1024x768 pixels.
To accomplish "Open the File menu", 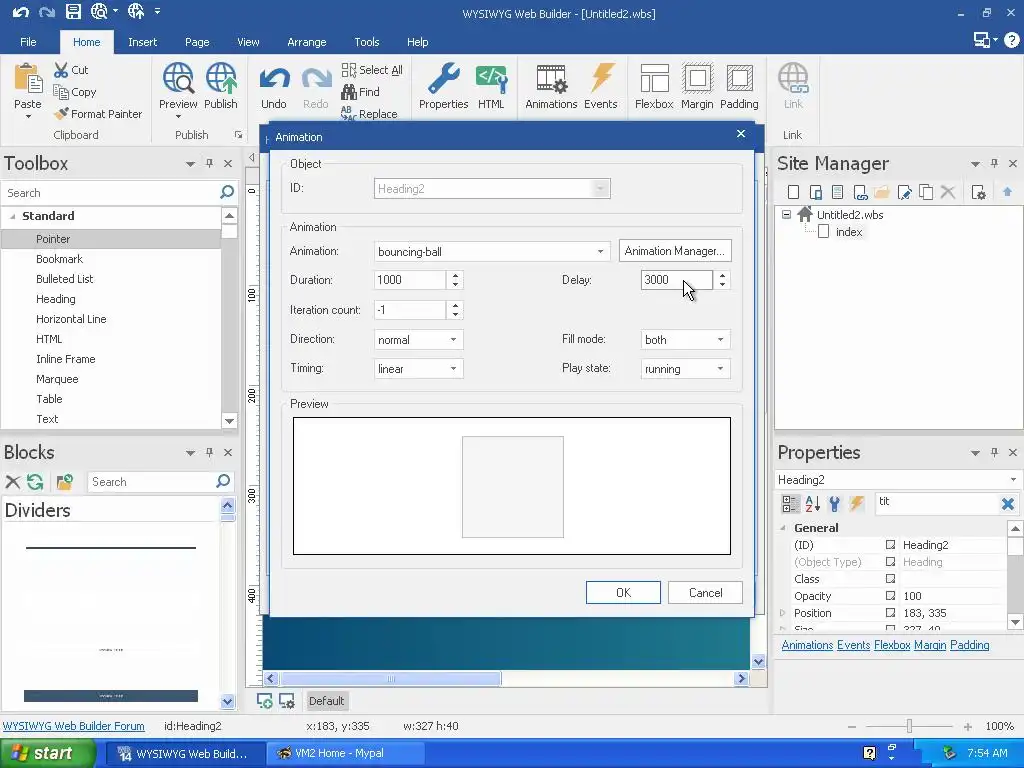I will click(28, 42).
